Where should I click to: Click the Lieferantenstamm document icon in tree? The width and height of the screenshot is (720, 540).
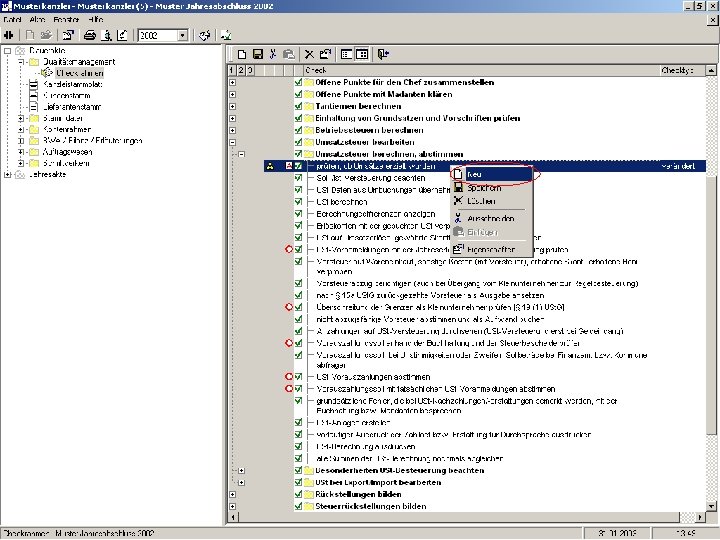coord(34,107)
